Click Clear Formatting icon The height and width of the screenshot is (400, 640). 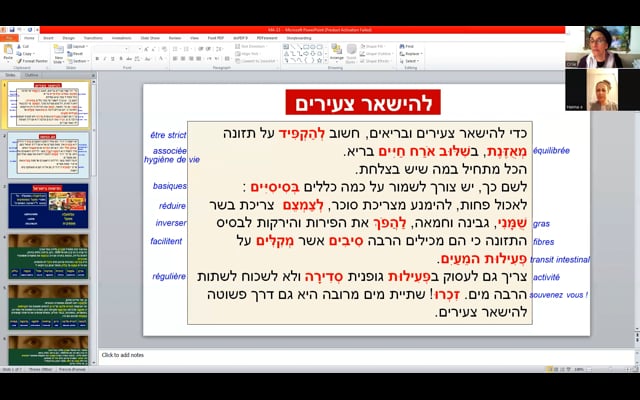(x=164, y=49)
